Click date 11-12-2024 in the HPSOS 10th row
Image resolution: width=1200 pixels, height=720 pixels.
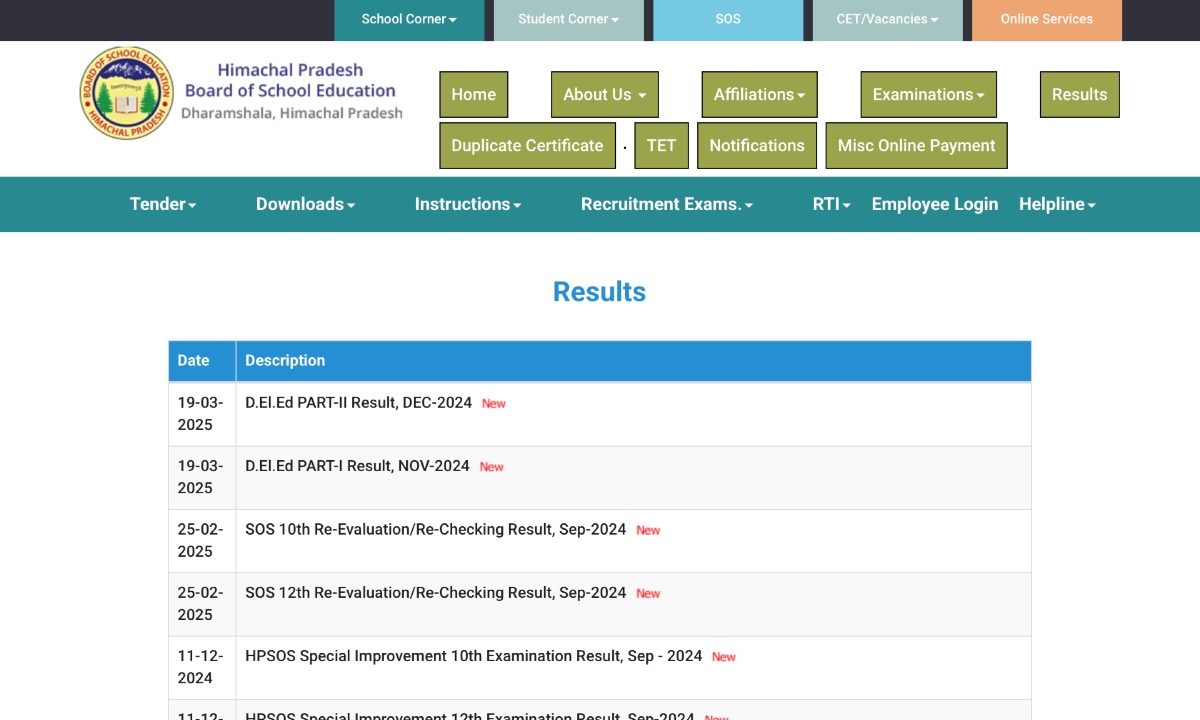201,667
